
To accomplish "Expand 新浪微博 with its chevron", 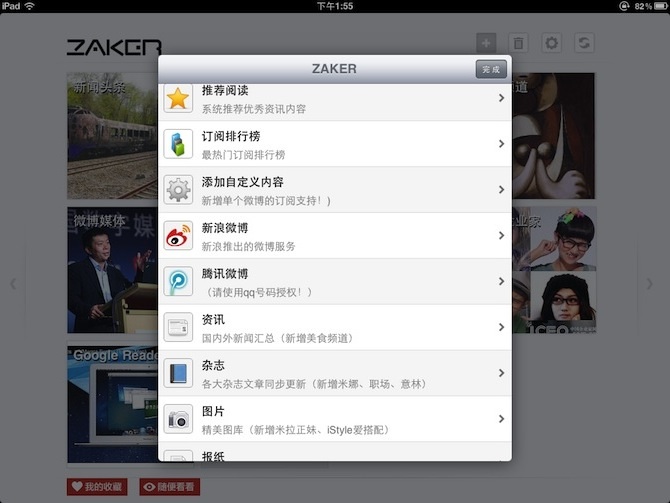I will (x=502, y=235).
